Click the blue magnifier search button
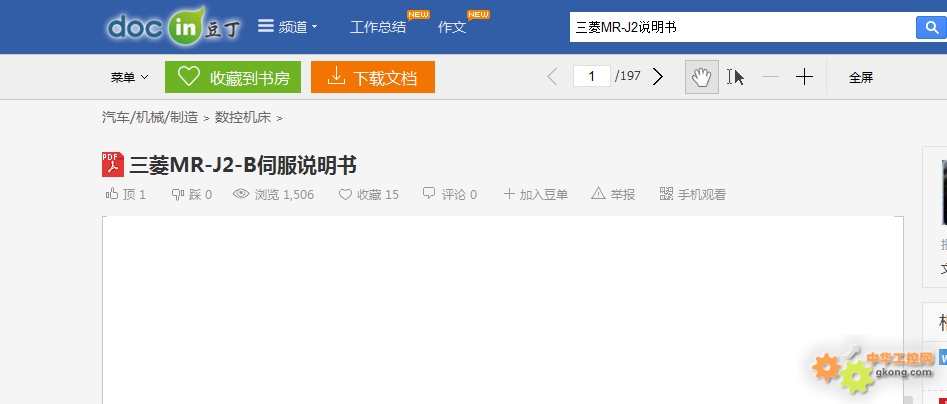Image resolution: width=947 pixels, height=404 pixels. [931, 27]
